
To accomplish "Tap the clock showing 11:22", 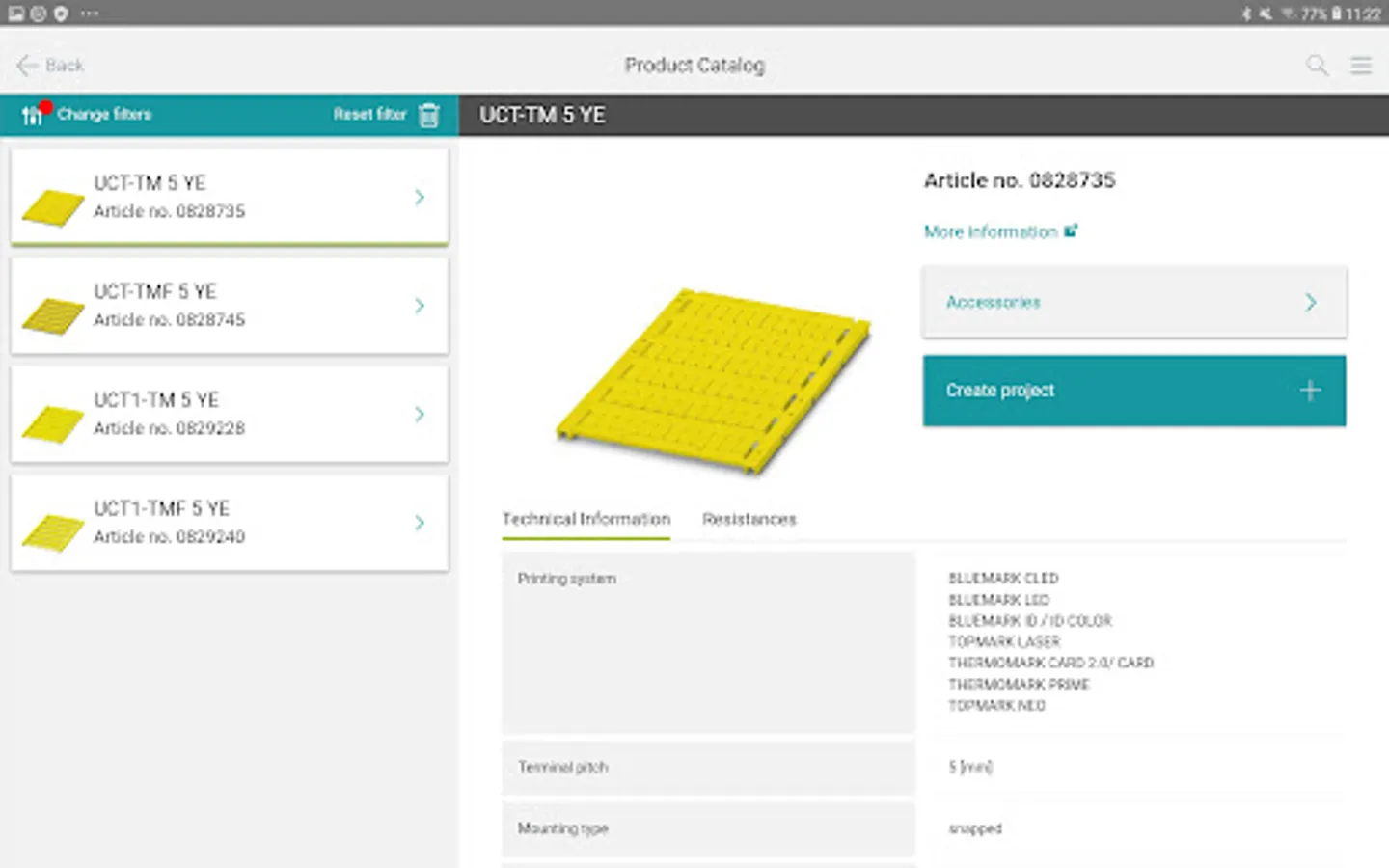I will 1363,14.
